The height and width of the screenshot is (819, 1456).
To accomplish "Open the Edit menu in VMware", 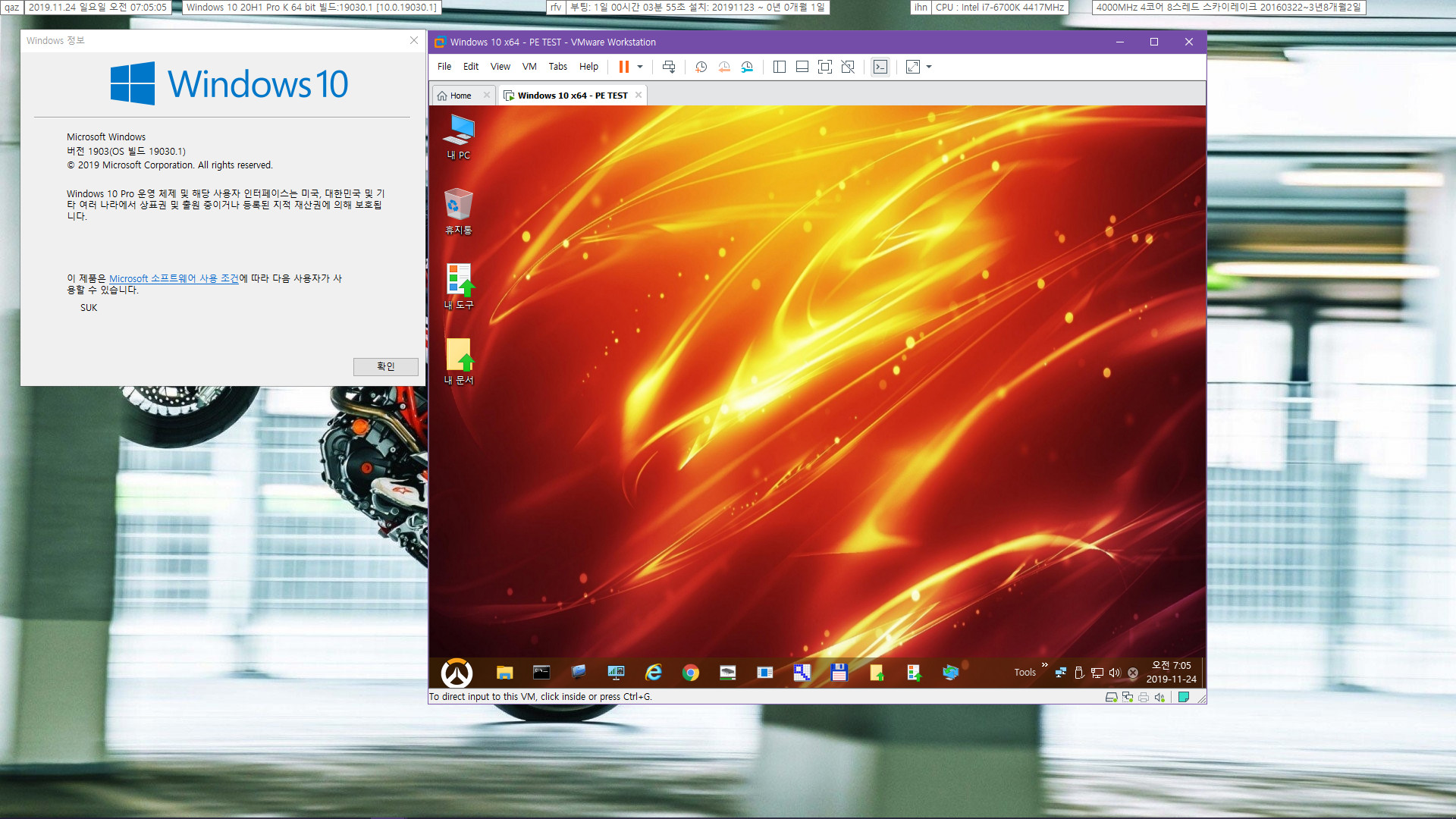I will (471, 67).
